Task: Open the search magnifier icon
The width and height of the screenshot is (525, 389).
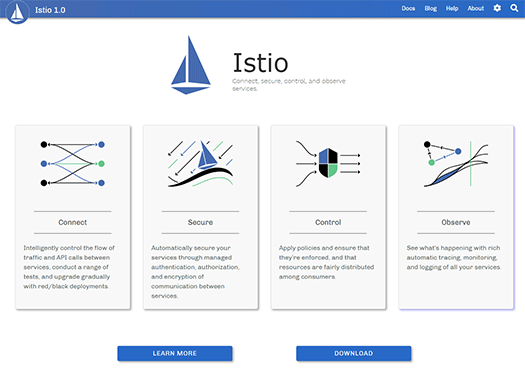Action: [x=514, y=8]
